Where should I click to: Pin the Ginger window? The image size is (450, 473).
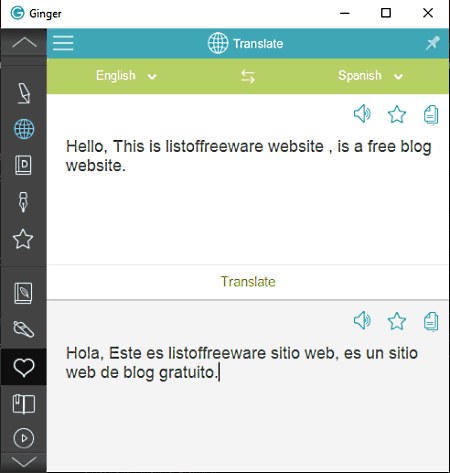432,43
